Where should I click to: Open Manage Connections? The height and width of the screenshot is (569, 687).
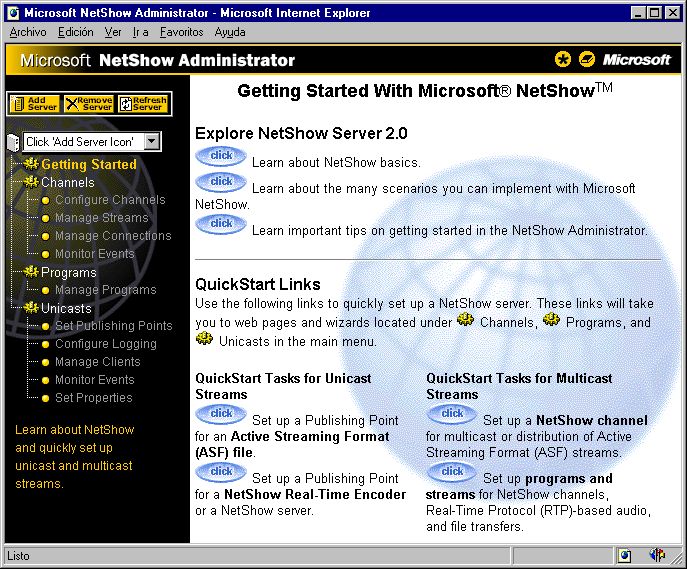(x=113, y=236)
